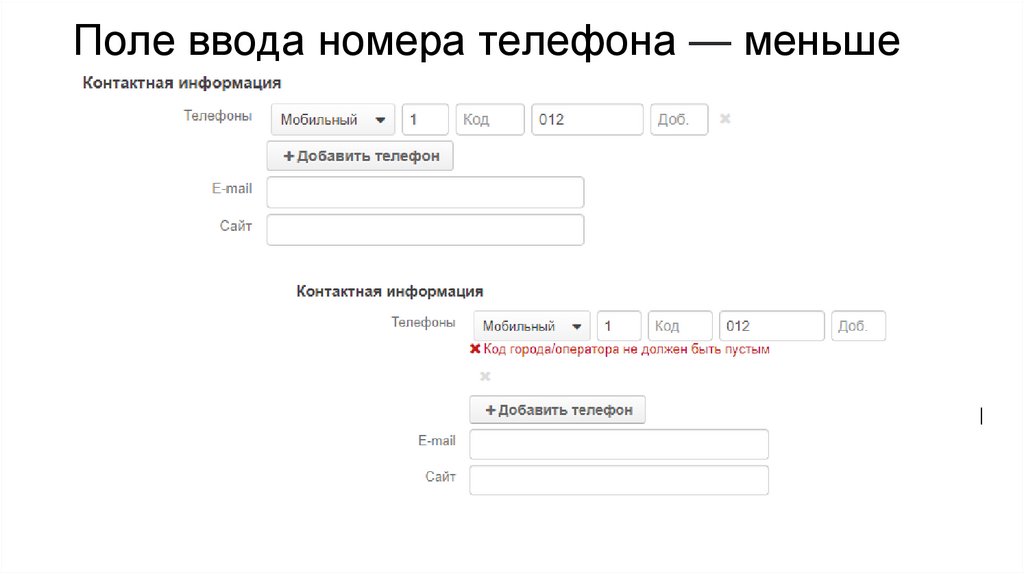Click upper Добавить телефон button

click(x=360, y=156)
